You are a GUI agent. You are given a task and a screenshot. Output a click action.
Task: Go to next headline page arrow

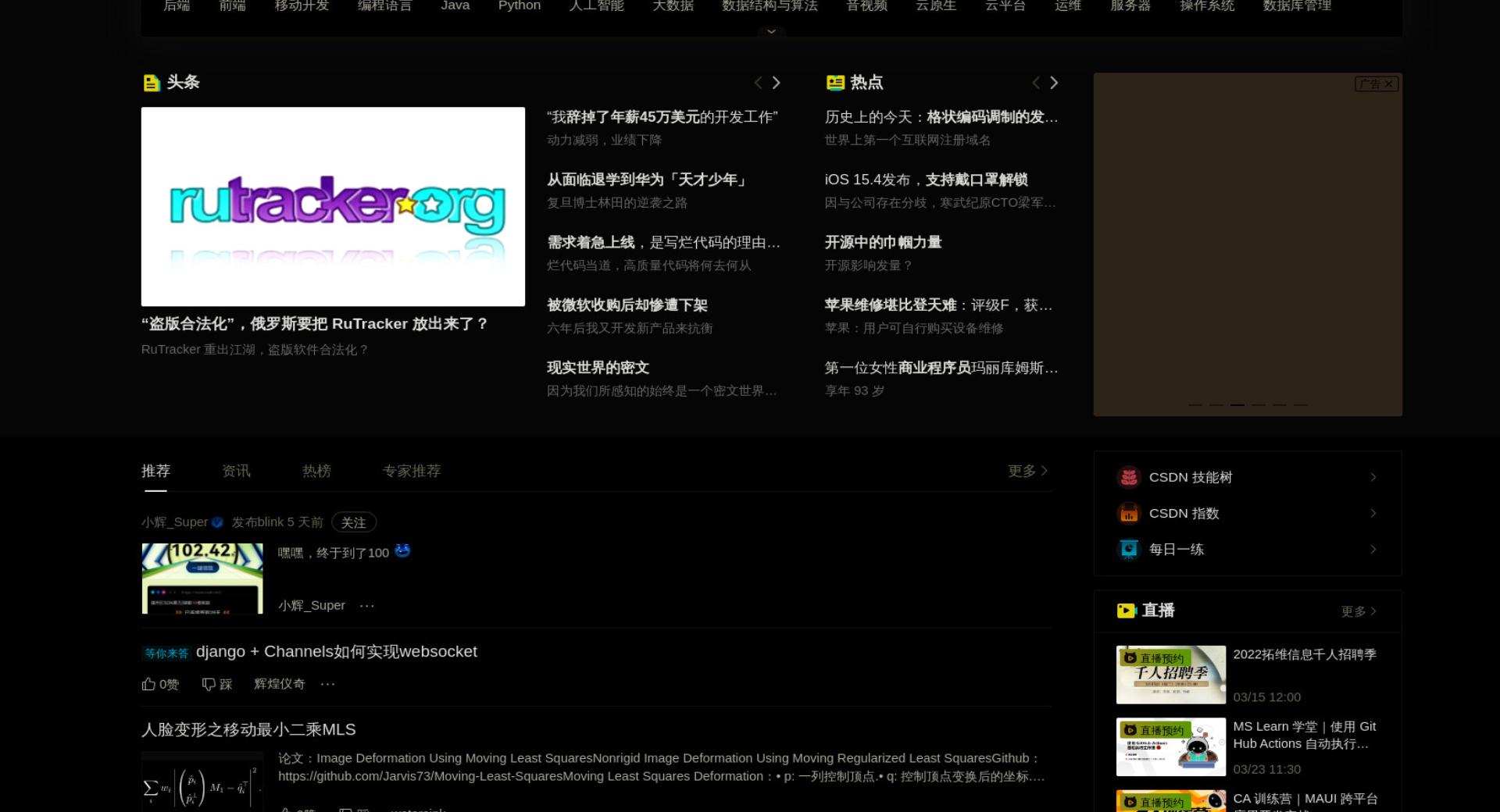click(776, 82)
